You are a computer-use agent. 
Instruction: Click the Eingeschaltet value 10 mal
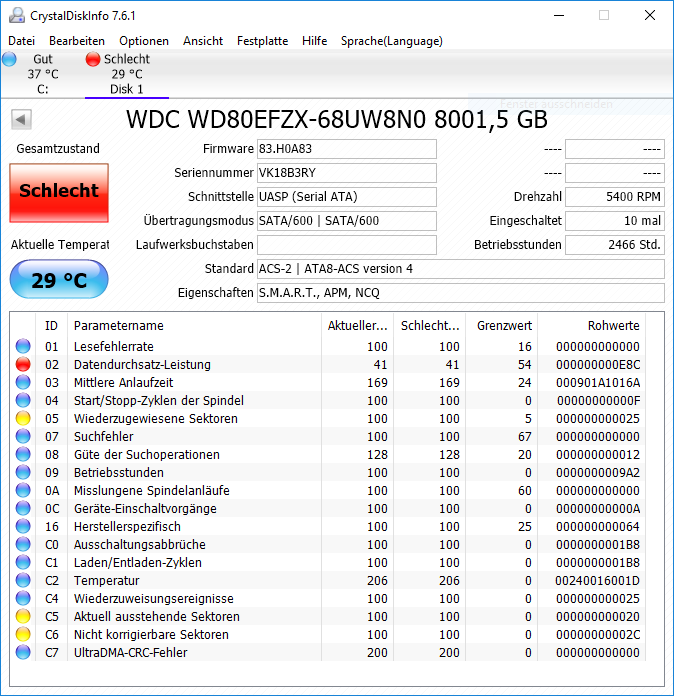[x=615, y=221]
